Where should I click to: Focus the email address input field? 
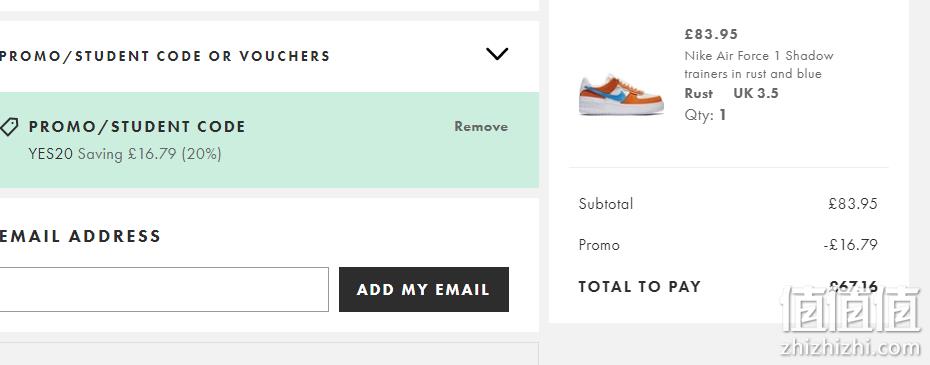click(x=164, y=289)
